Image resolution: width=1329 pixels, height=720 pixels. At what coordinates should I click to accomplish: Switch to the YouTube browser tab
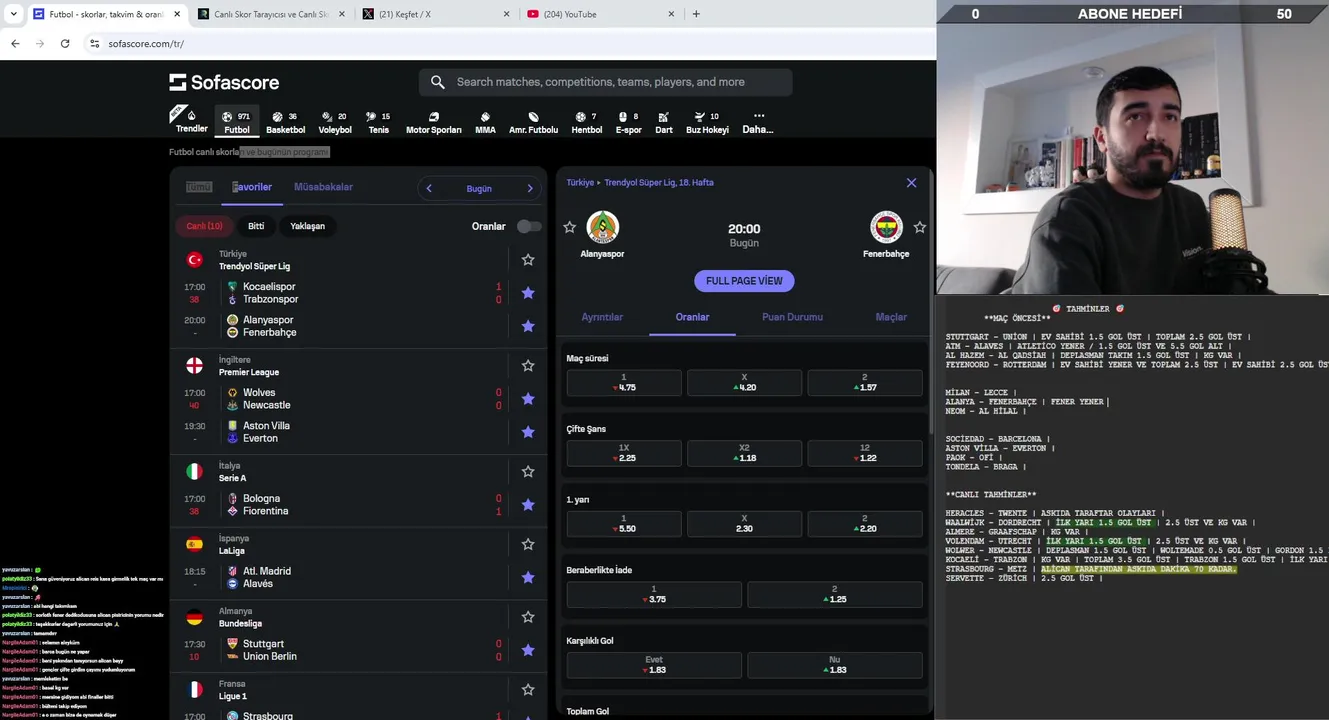tap(600, 14)
